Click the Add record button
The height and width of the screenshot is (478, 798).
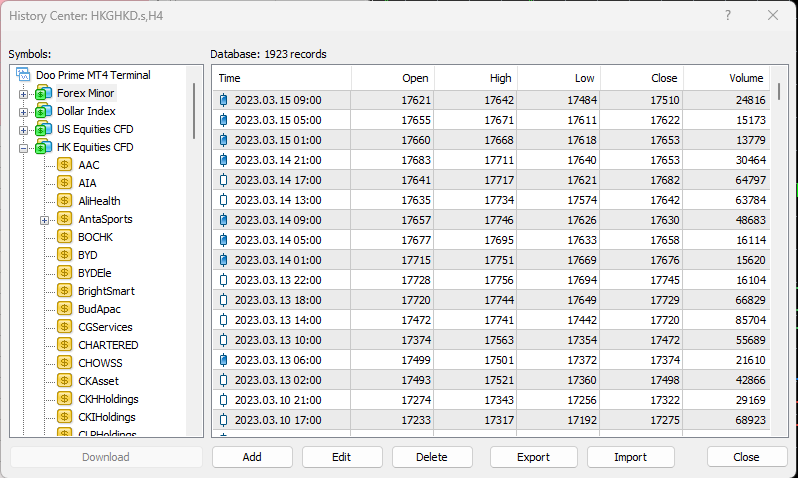tap(252, 457)
